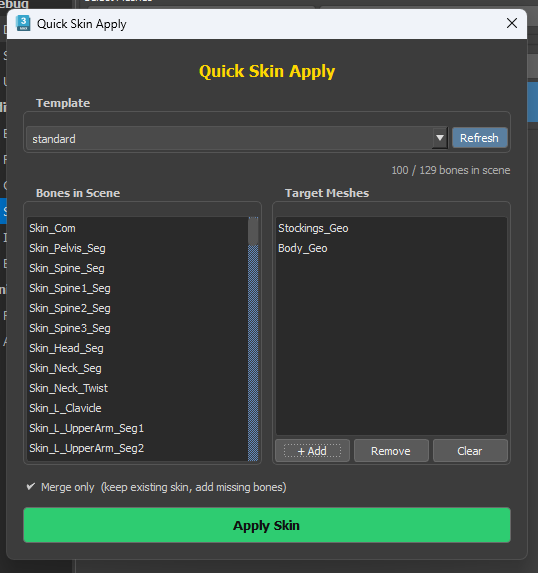
Task: Select Stockings_Geo in Target Meshes
Action: [391, 228]
